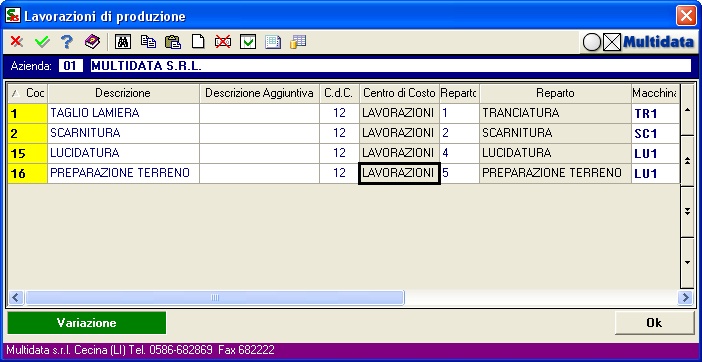Click the database table with cylinder icon
The image size is (702, 362).
(x=298, y=42)
